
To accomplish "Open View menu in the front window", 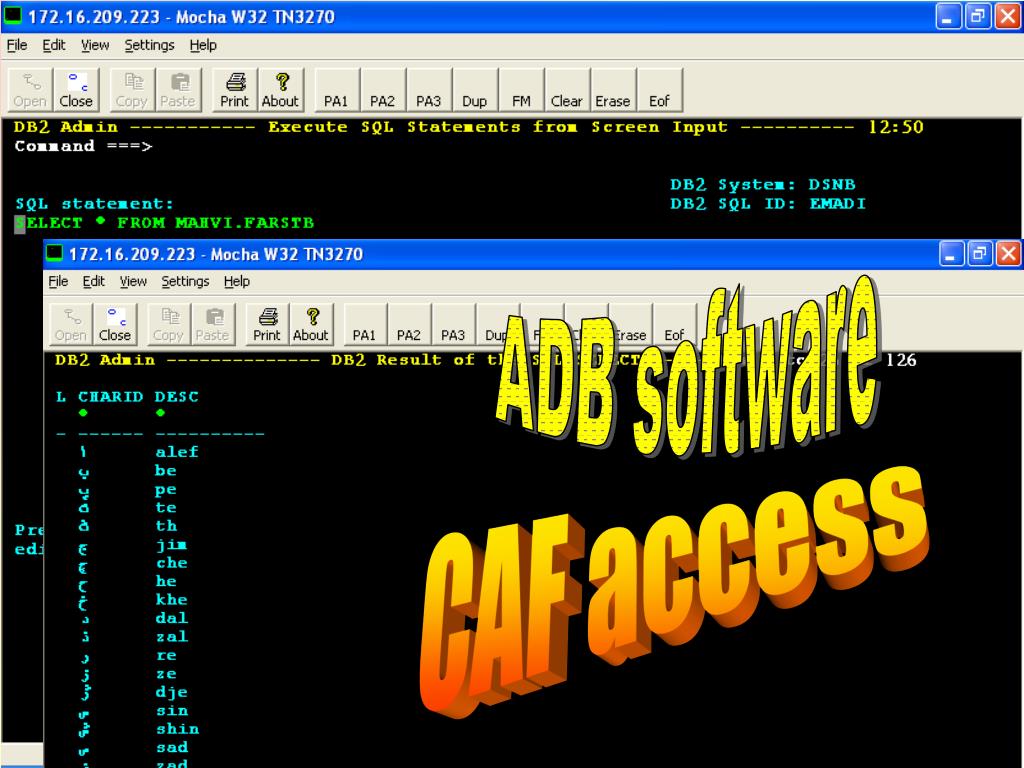I will click(133, 281).
